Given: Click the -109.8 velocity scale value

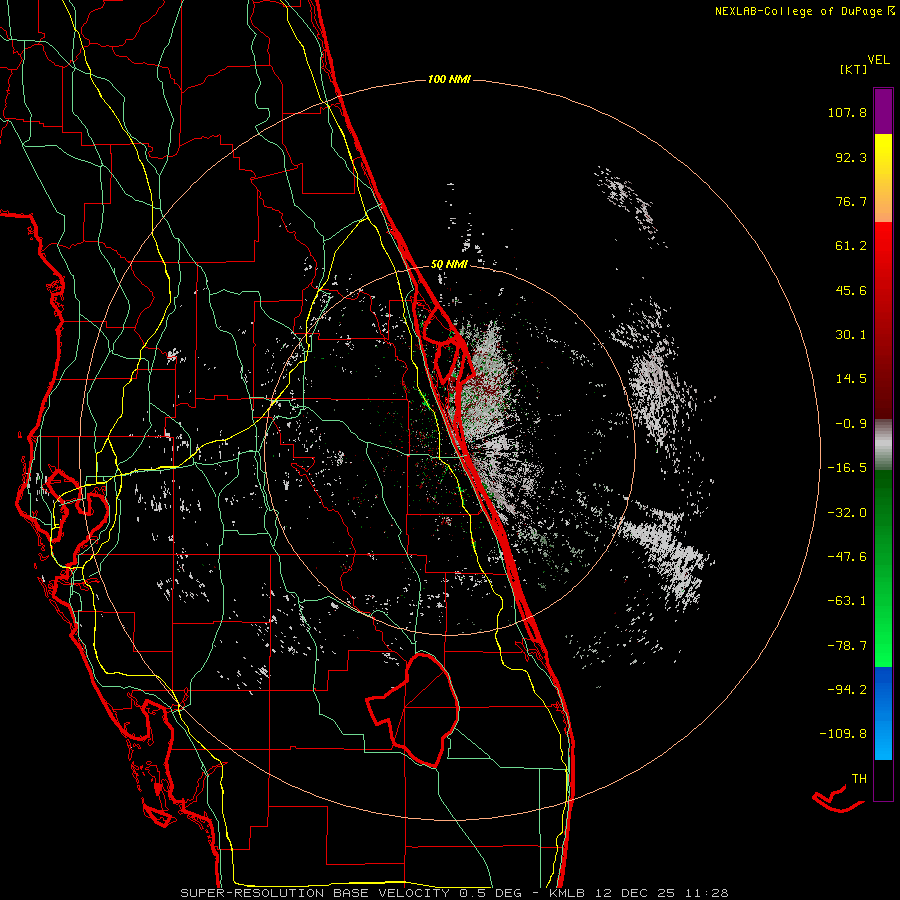Looking at the screenshot, I should (x=843, y=734).
